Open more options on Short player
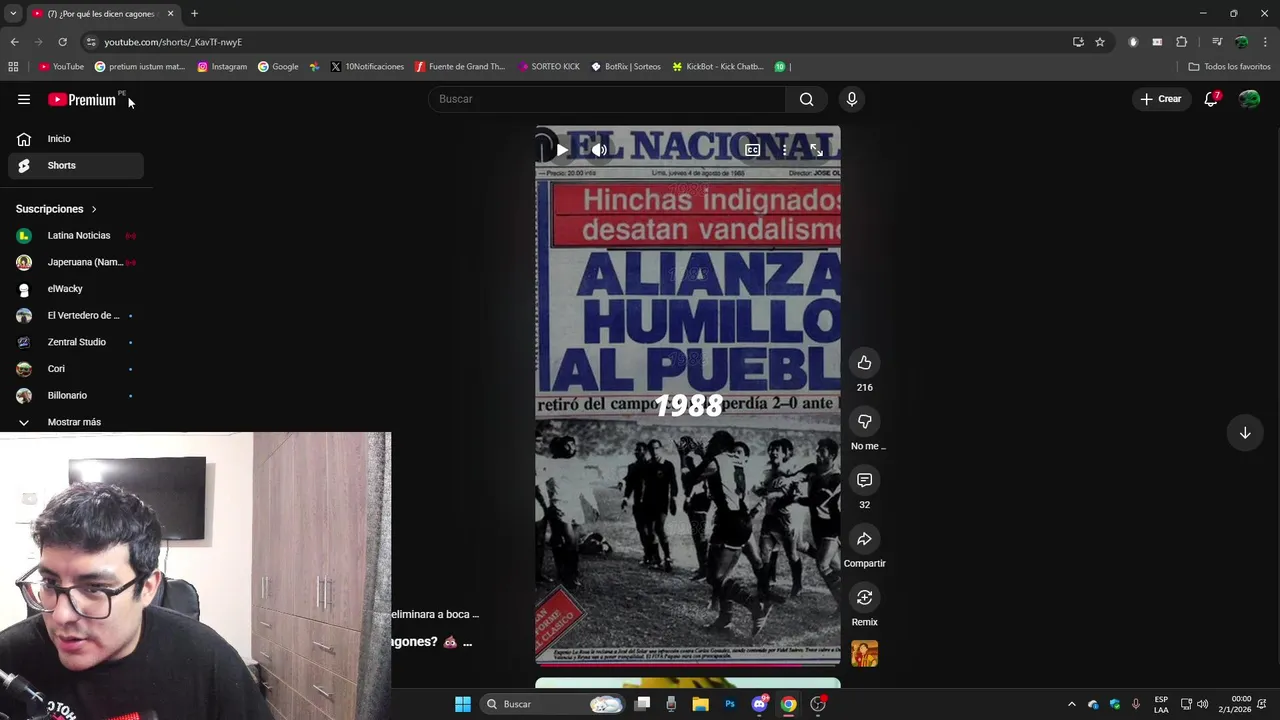This screenshot has height=720, width=1280. tap(784, 150)
